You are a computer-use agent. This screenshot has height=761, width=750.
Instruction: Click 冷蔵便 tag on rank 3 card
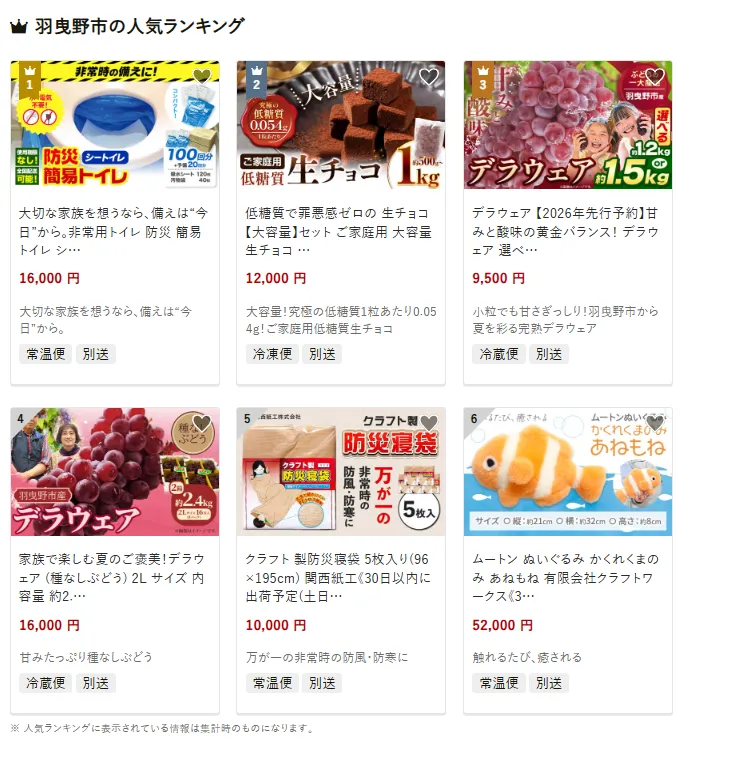click(x=499, y=354)
